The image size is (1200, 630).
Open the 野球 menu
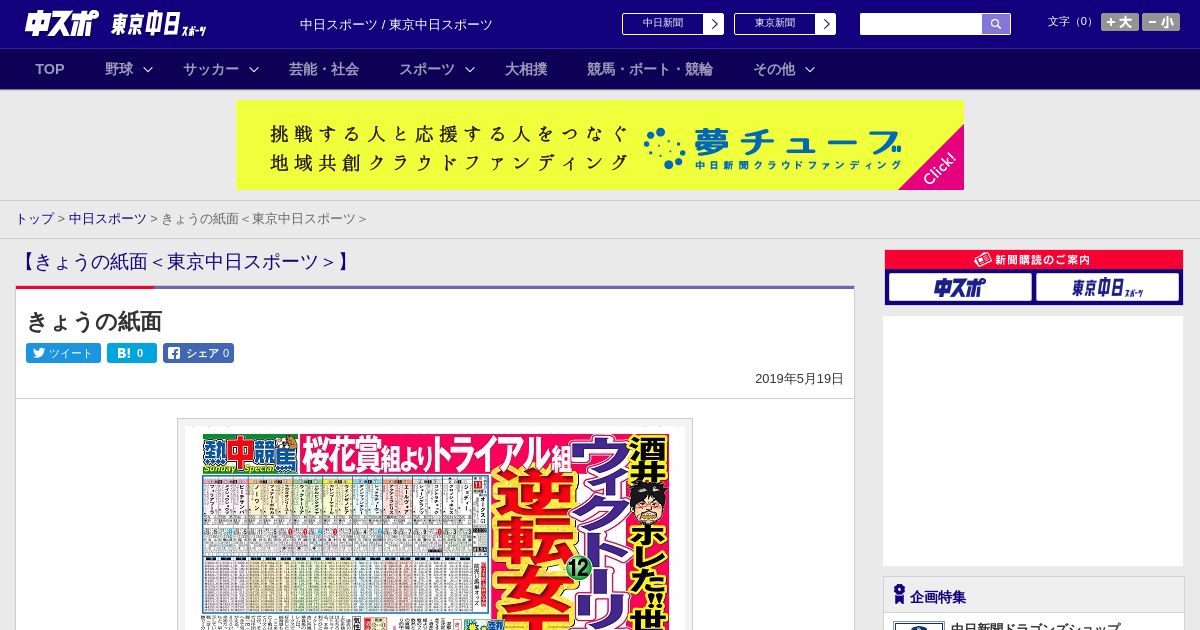119,69
